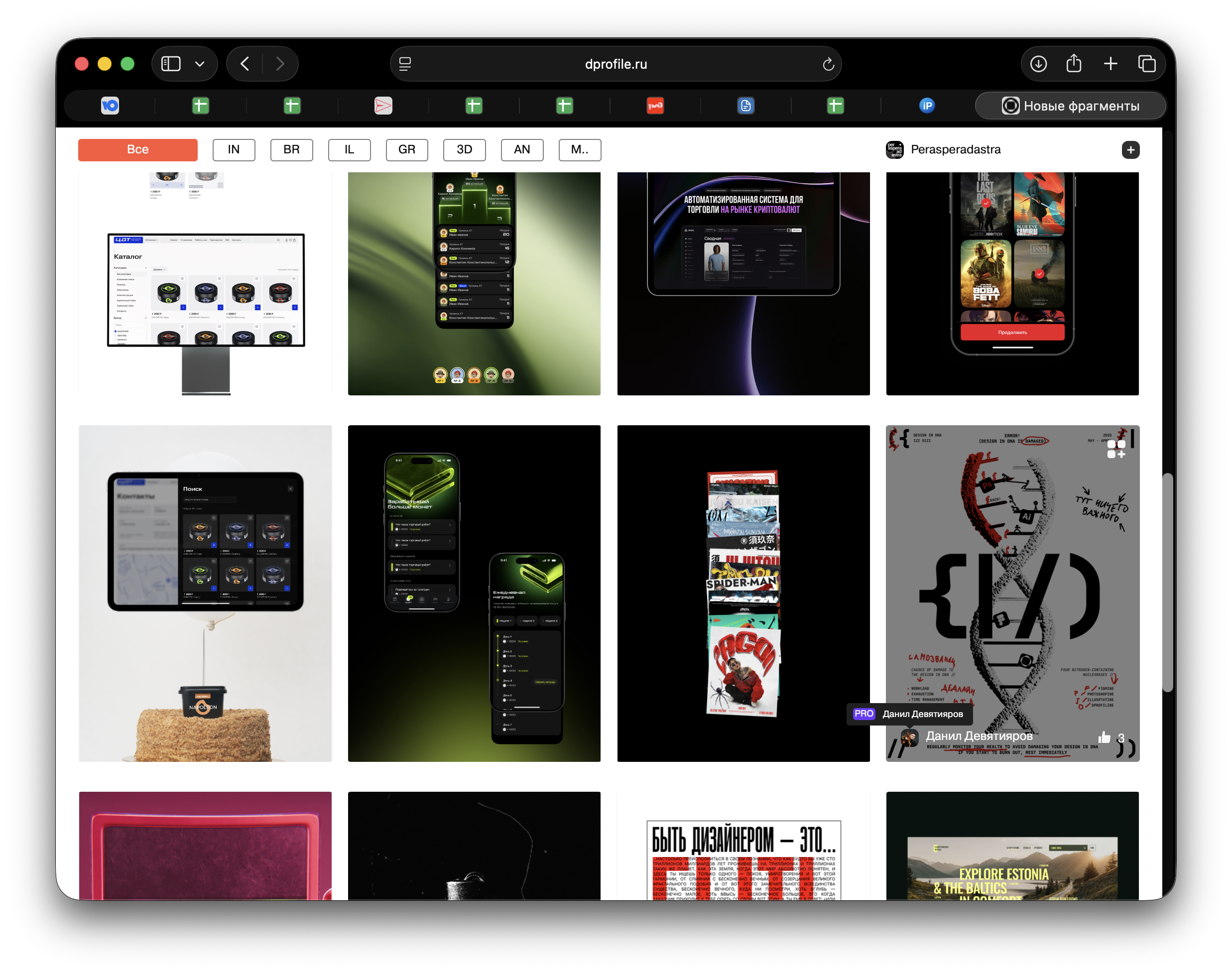Reload the current page
1232x974 pixels.
coord(828,64)
